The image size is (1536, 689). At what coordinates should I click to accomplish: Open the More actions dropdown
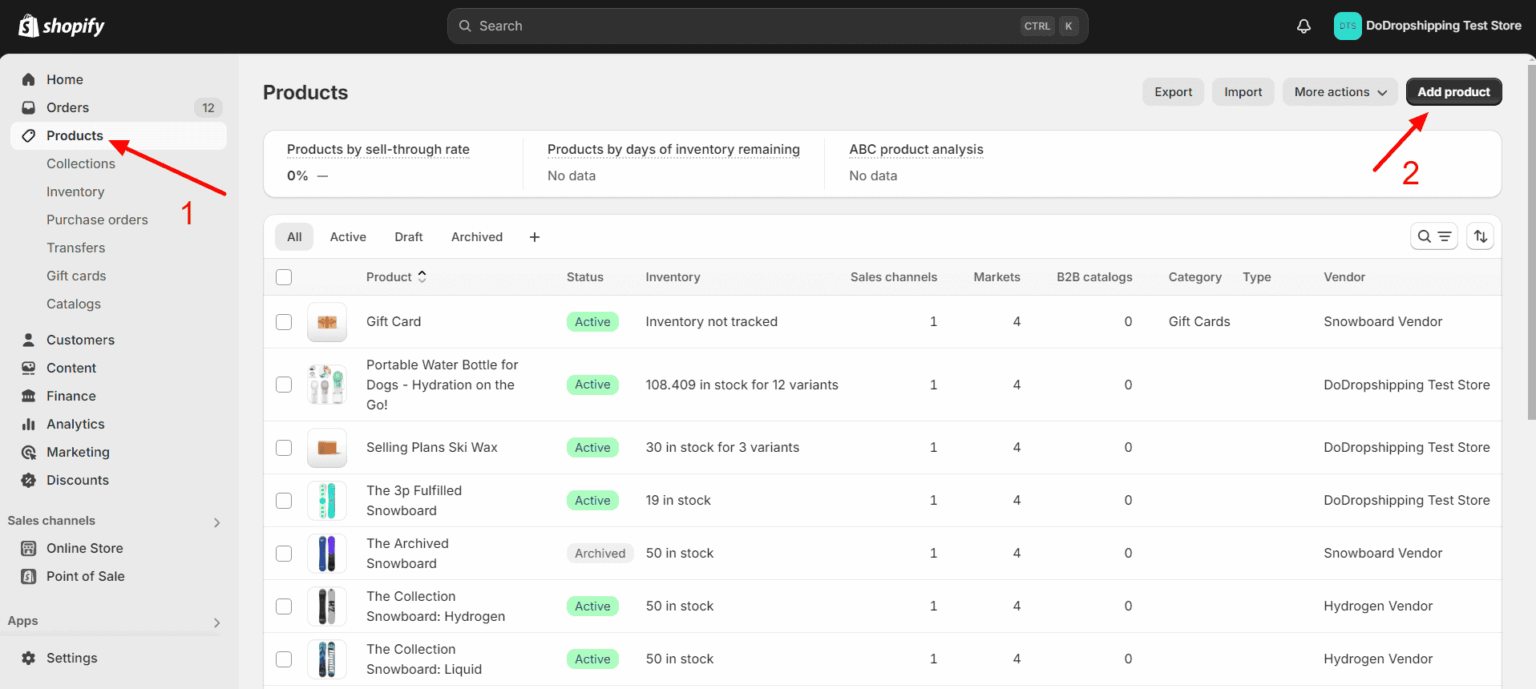pos(1339,91)
